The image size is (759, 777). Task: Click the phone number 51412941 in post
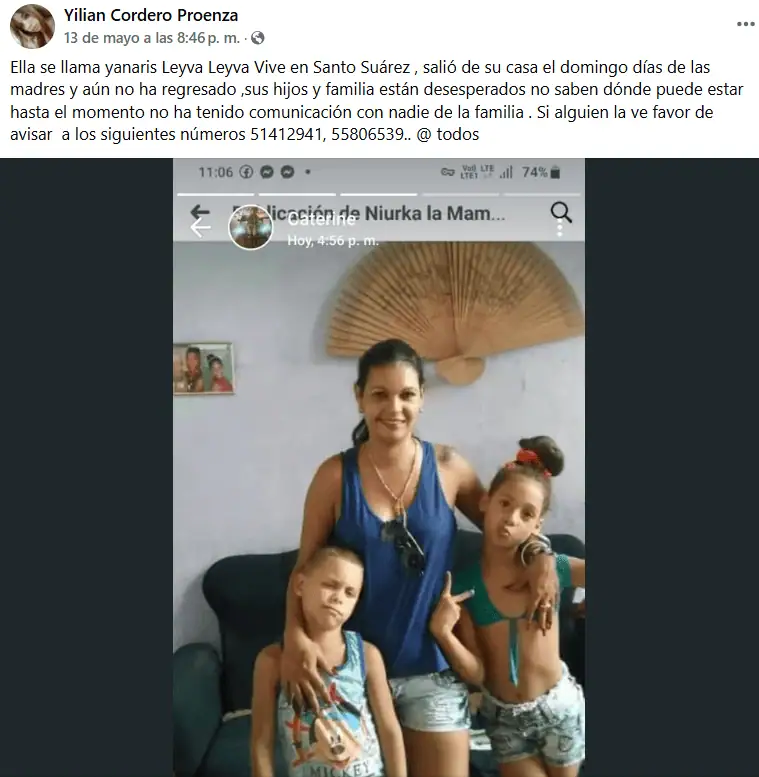[x=286, y=134]
